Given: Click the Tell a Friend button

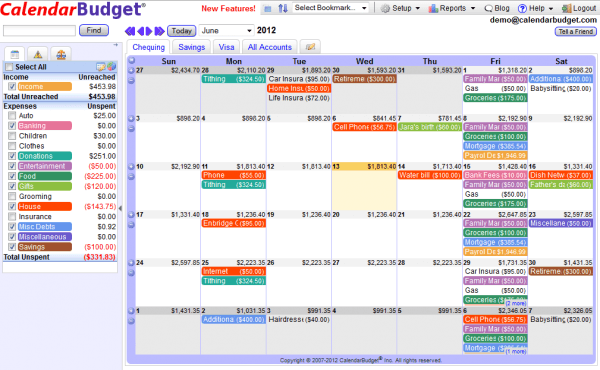Looking at the screenshot, I should [x=576, y=32].
